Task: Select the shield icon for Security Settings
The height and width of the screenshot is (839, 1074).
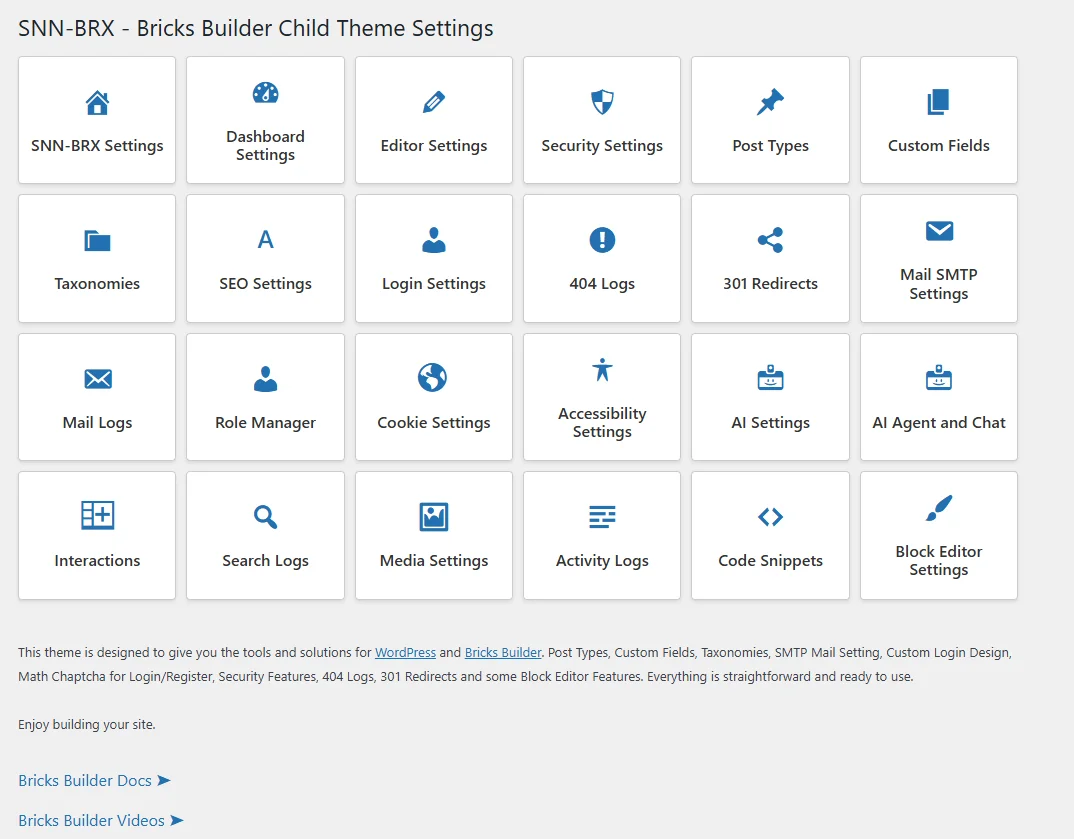Action: tap(602, 102)
